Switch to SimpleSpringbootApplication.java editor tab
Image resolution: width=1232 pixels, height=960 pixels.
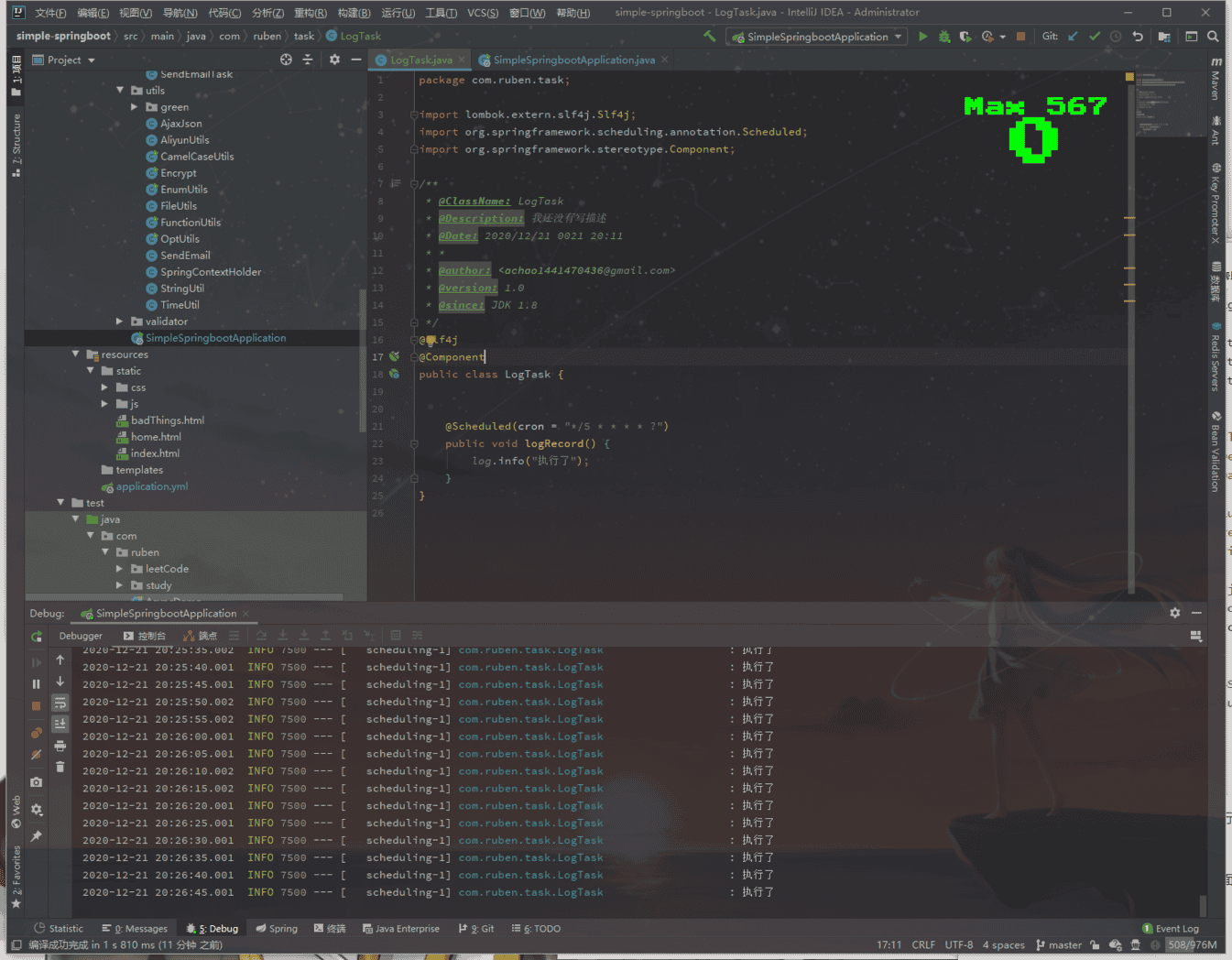click(x=573, y=60)
